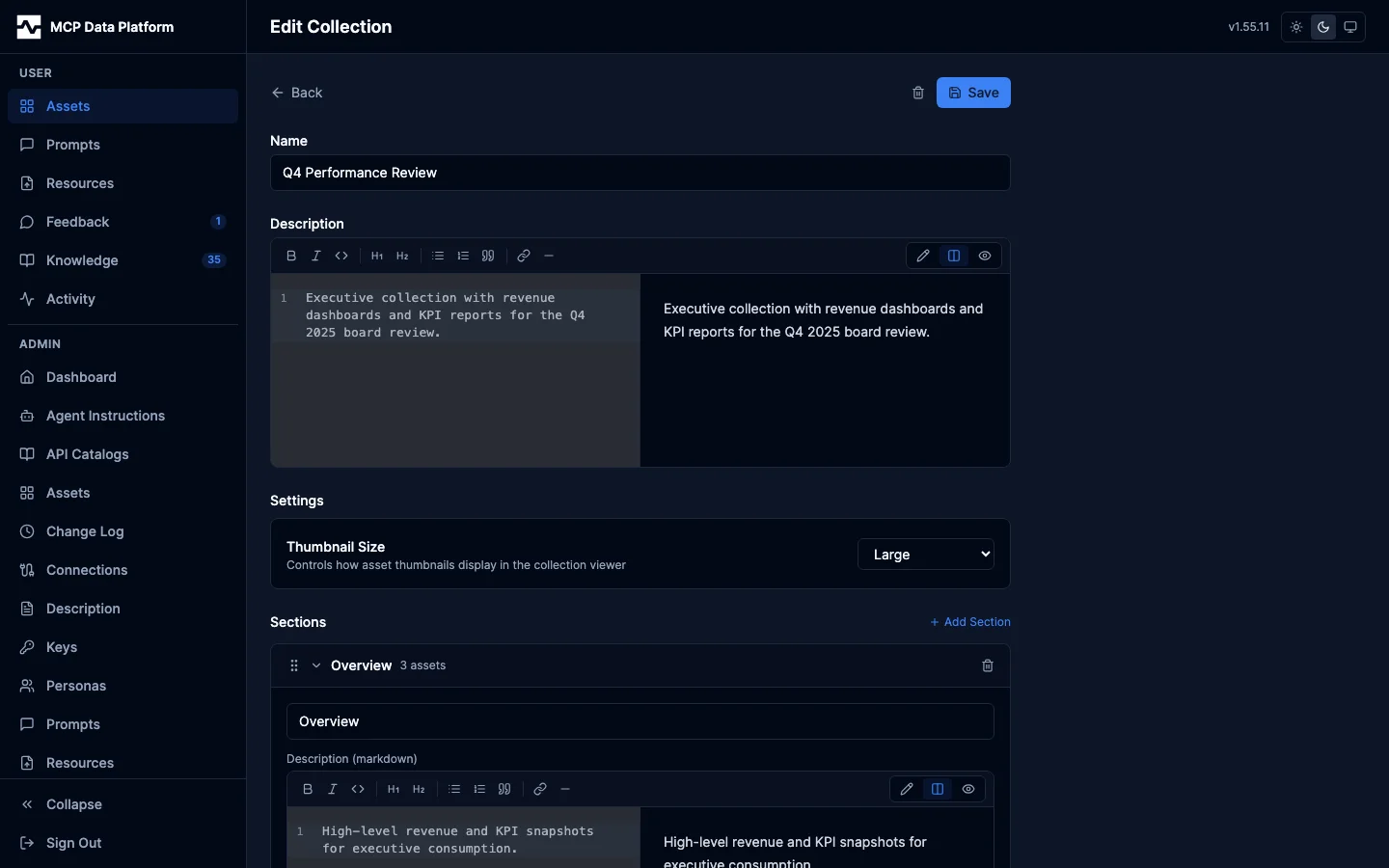Insert numbered list in collection Description toolbar
This screenshot has width=1389, height=868.
[463, 256]
